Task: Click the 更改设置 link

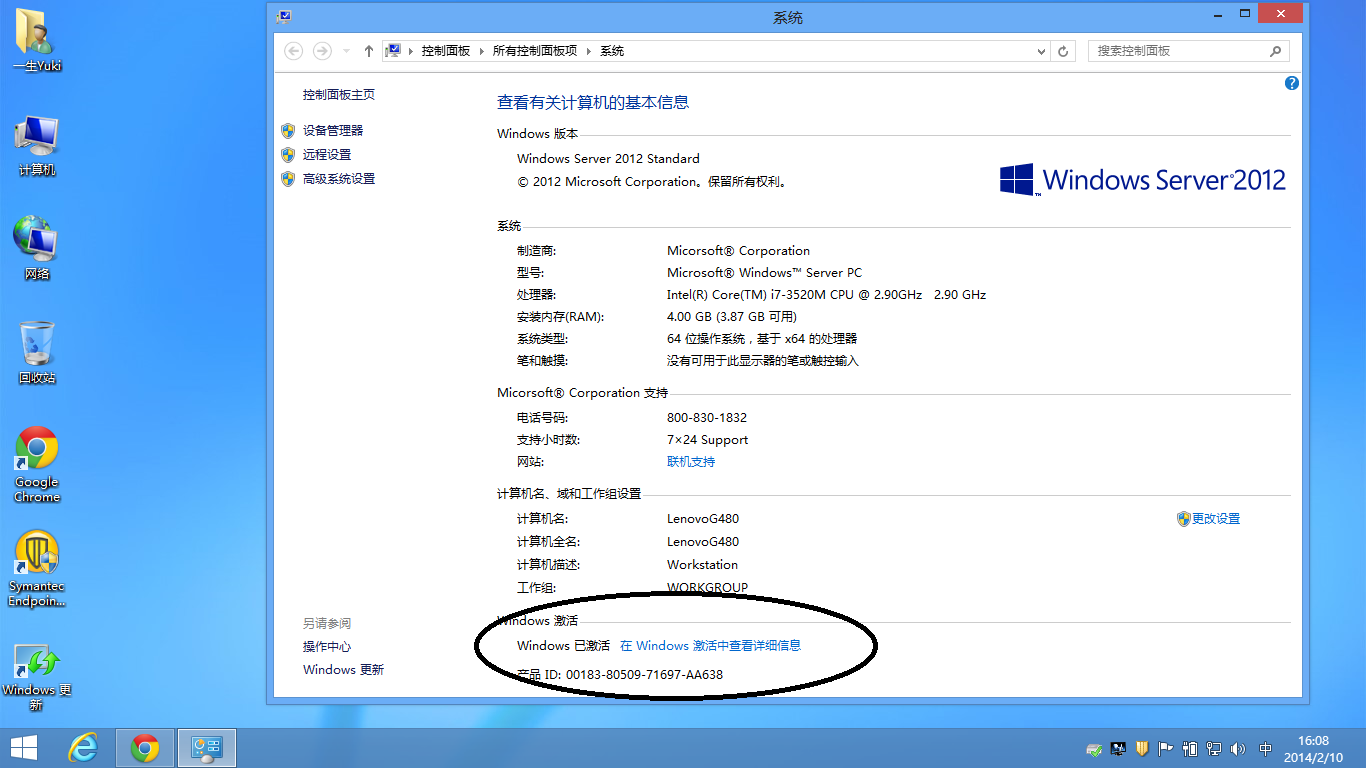Action: [1216, 519]
